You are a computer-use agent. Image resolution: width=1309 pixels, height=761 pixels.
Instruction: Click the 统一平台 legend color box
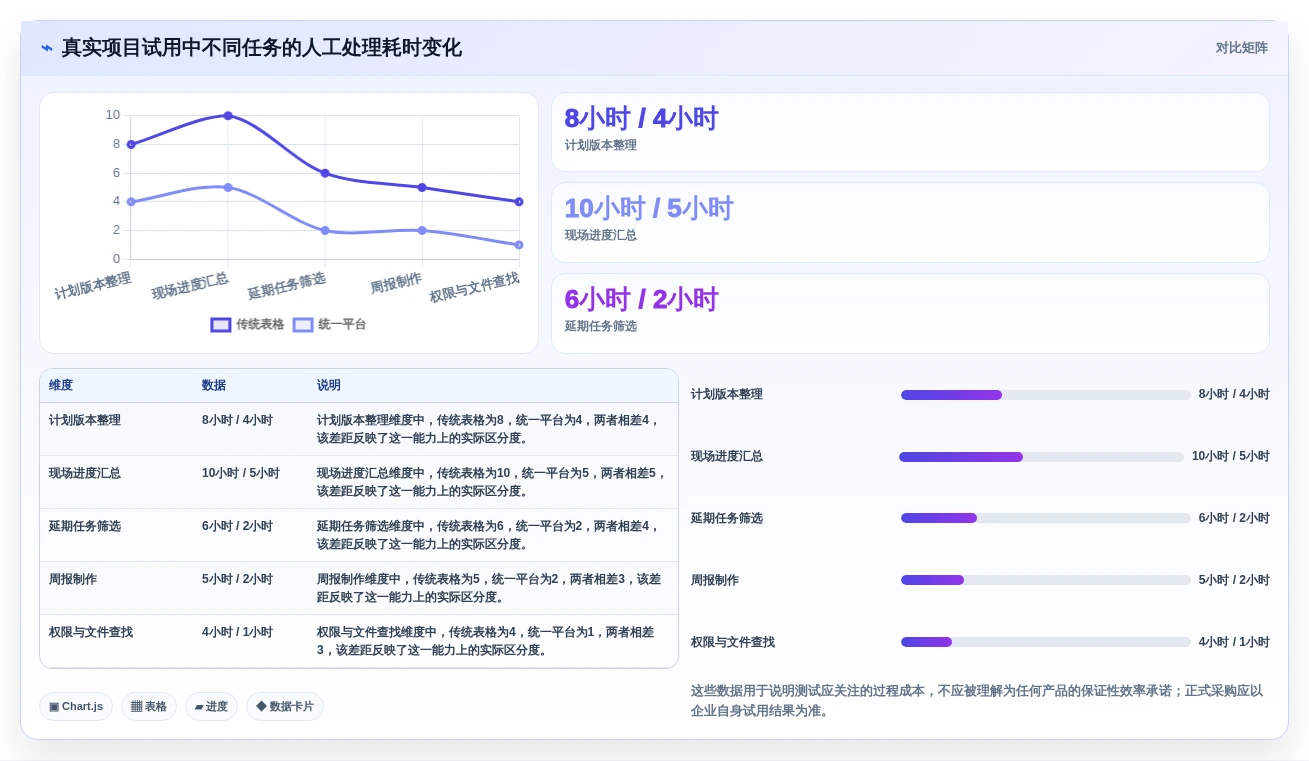click(303, 325)
